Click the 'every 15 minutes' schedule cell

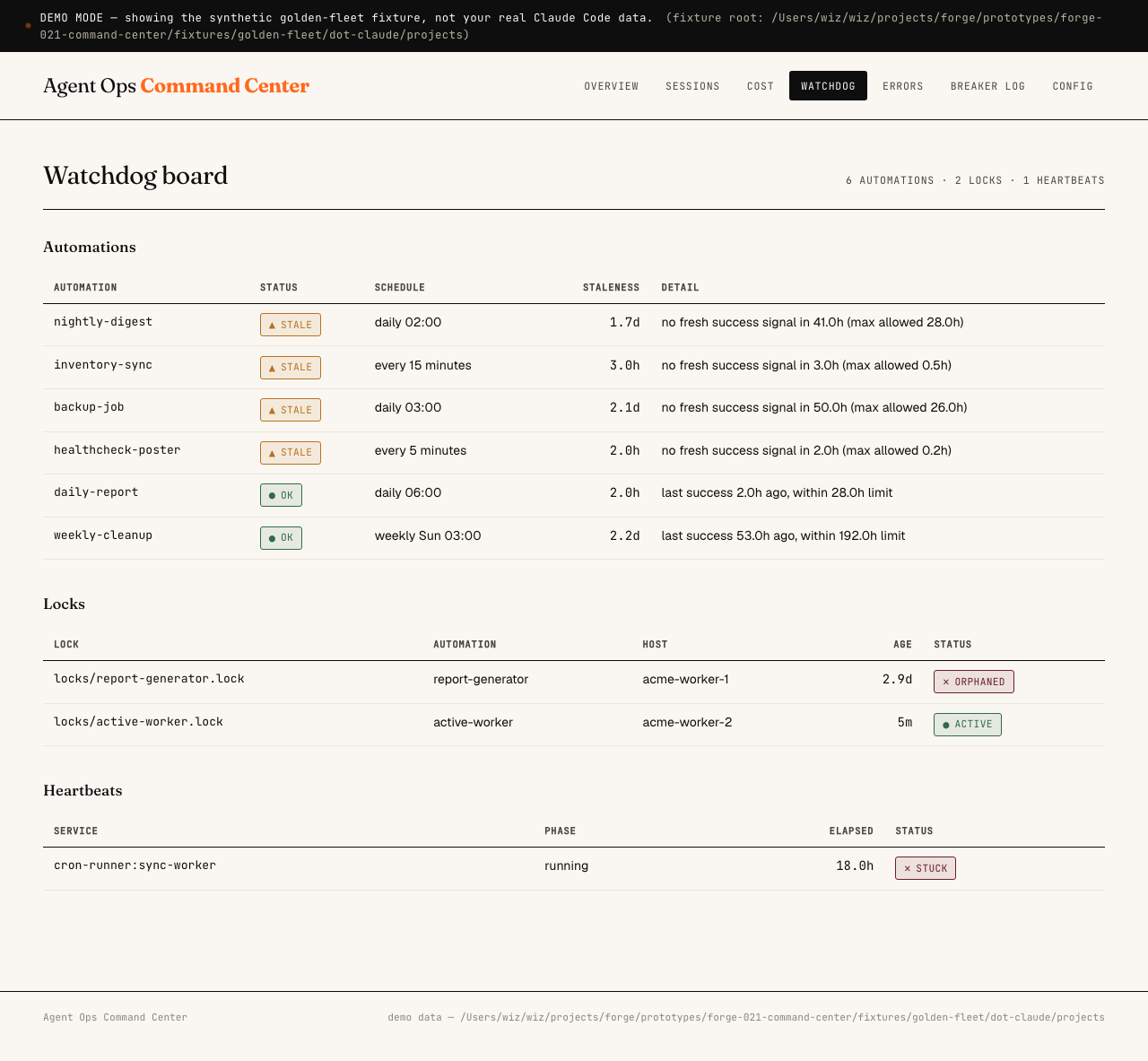tap(423, 365)
